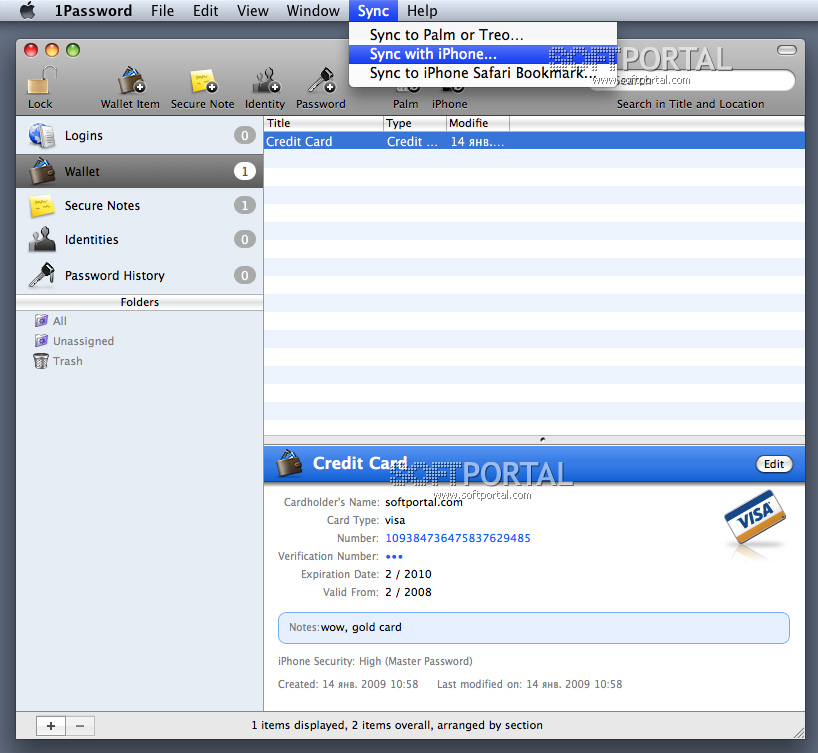Click the credit card number link
Image resolution: width=818 pixels, height=753 pixels.
click(458, 538)
